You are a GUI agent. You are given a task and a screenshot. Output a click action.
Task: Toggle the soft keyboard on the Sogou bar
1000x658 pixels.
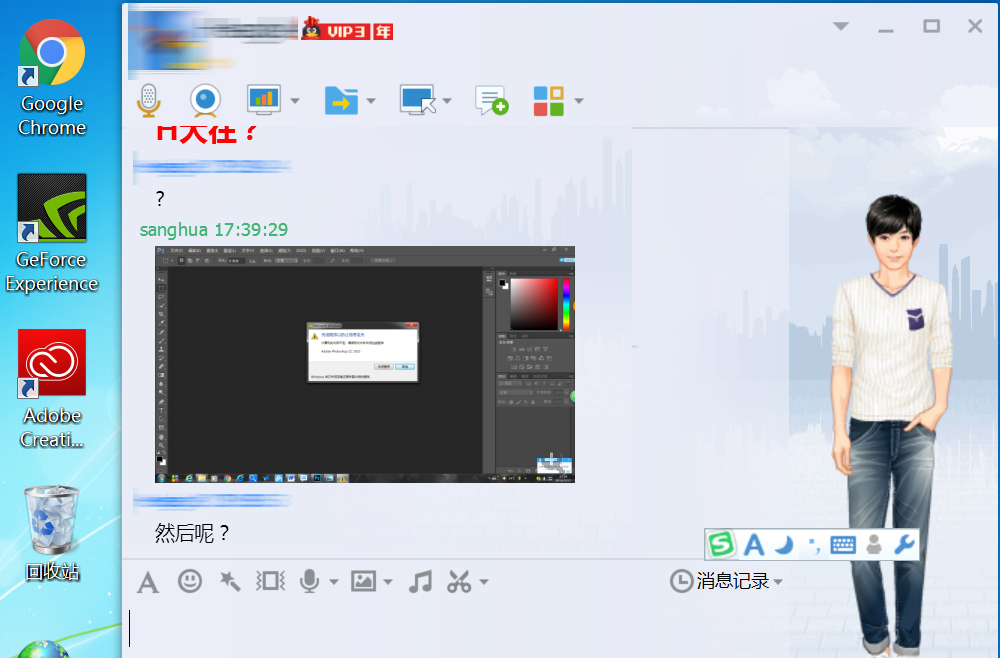(842, 545)
